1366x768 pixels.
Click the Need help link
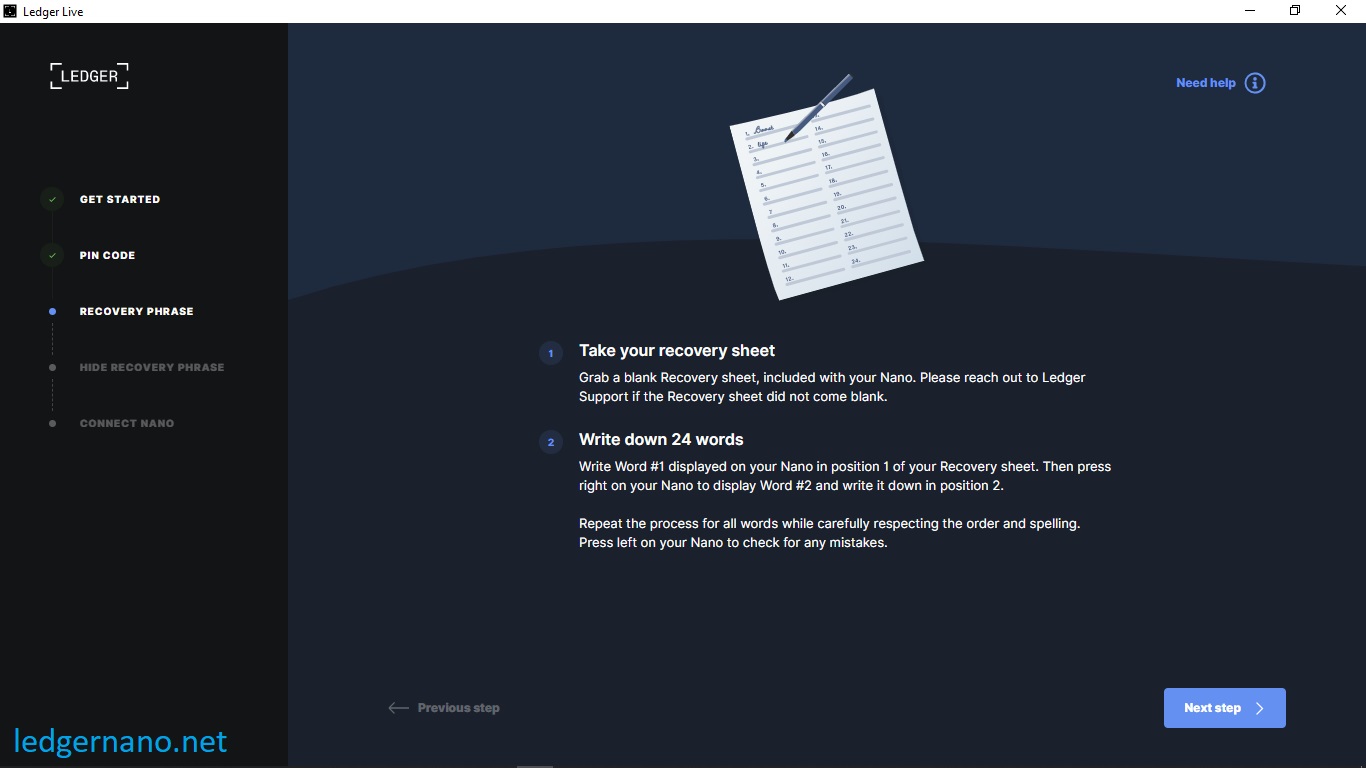tap(1205, 83)
